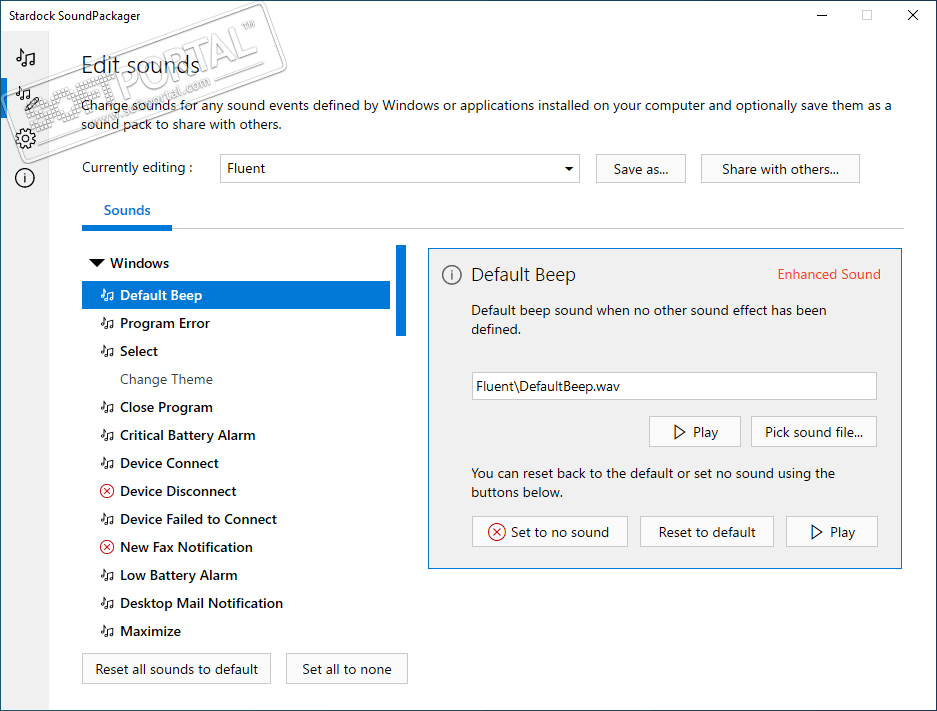937x711 pixels.
Task: Click the info icon beside Default Beep heading
Action: [x=452, y=275]
